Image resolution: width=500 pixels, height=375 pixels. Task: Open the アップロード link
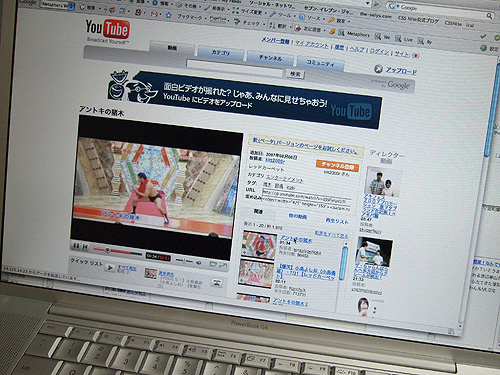pos(401,70)
